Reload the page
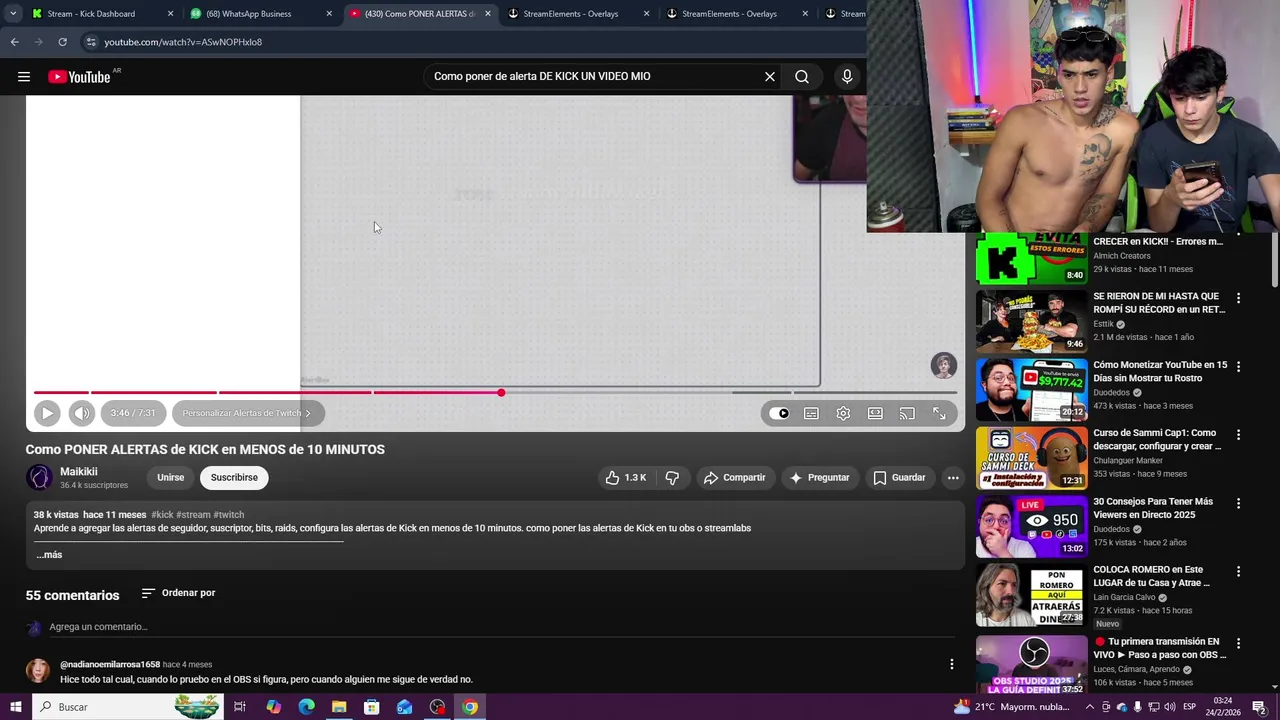The height and width of the screenshot is (720, 1280). click(x=62, y=42)
